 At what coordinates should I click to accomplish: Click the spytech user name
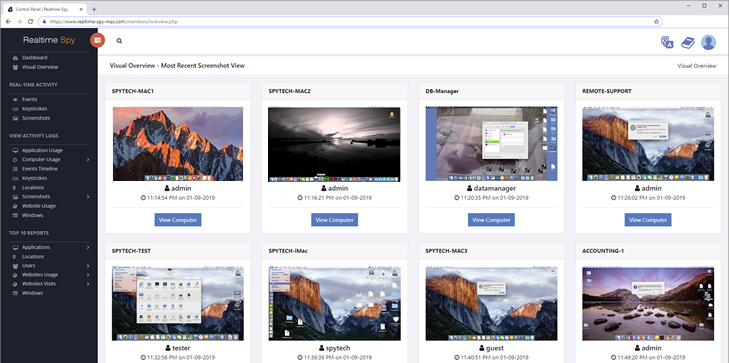[x=338, y=348]
